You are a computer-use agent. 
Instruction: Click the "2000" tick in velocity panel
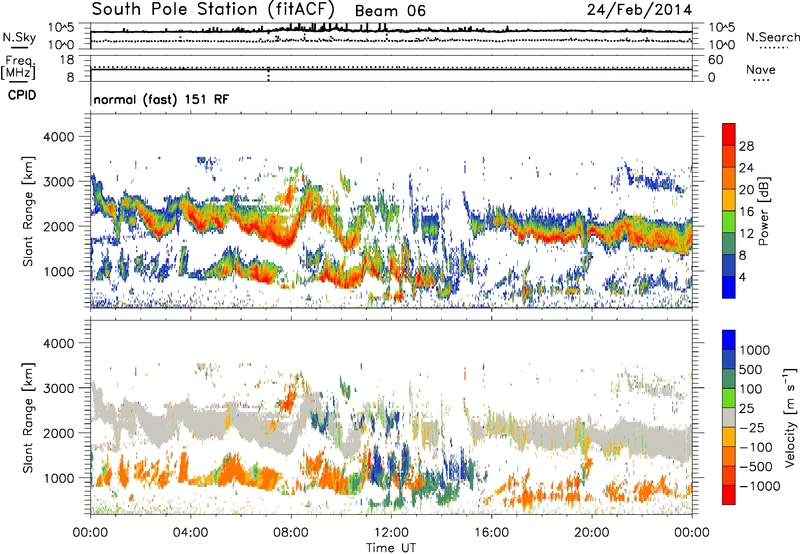tap(58, 433)
